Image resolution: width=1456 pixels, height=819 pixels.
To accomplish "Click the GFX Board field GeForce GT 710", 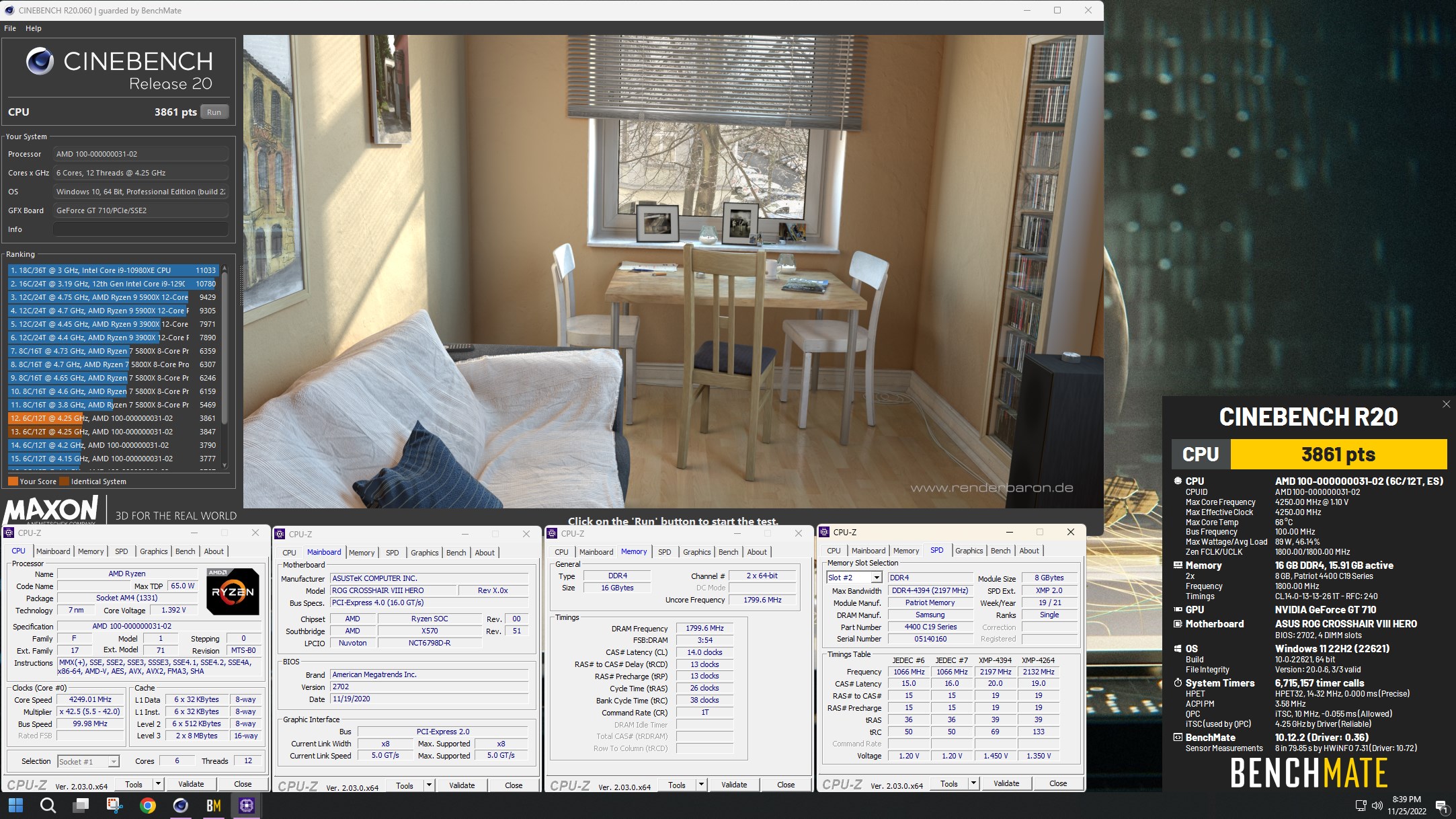I will click(x=140, y=210).
